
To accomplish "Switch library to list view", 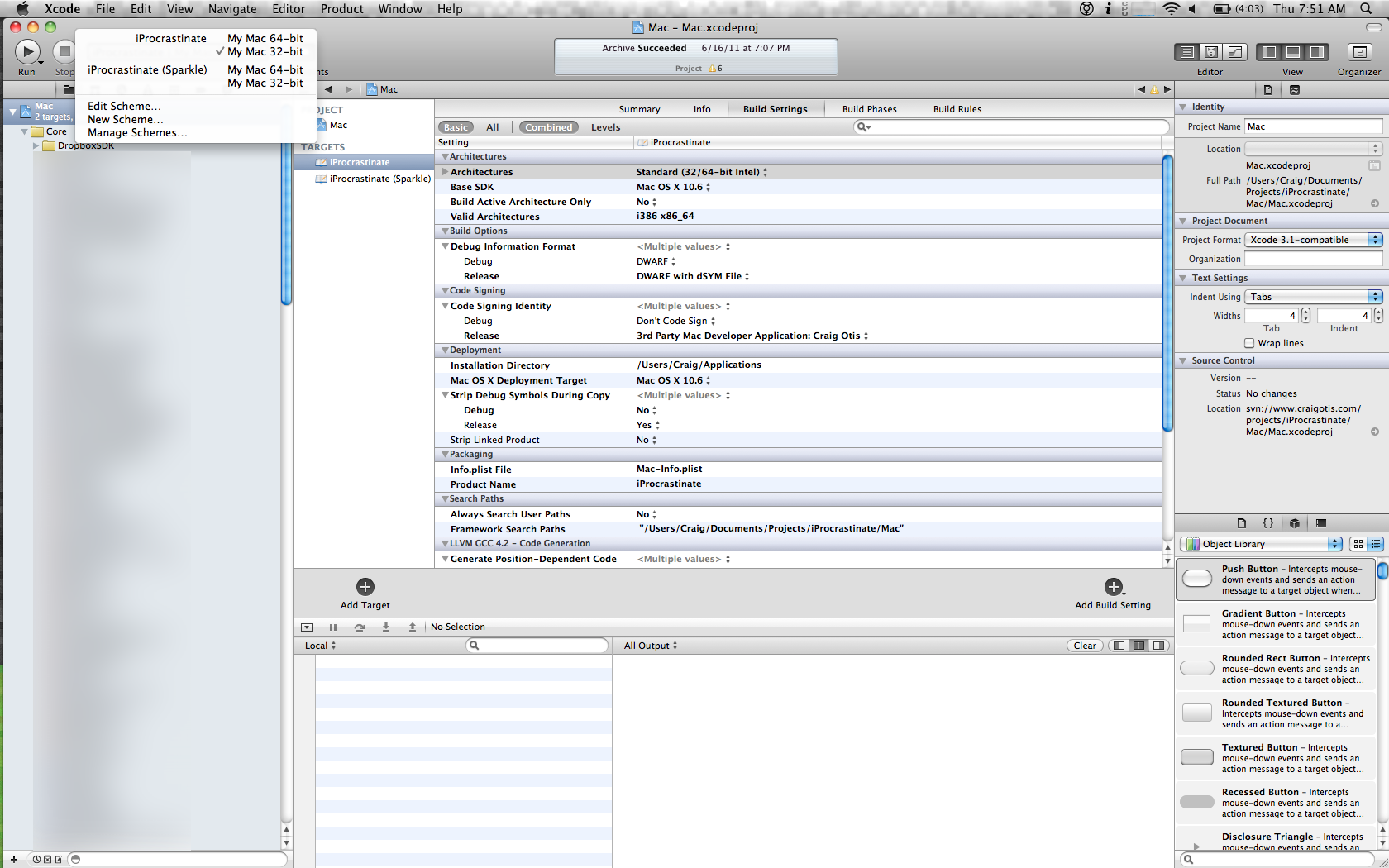I will coord(1376,544).
